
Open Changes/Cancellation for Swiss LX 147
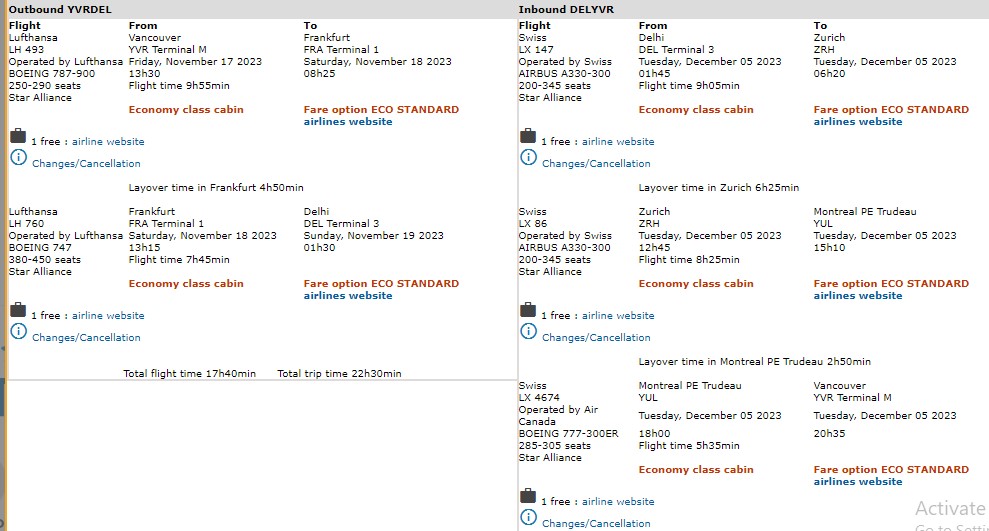[x=596, y=164]
